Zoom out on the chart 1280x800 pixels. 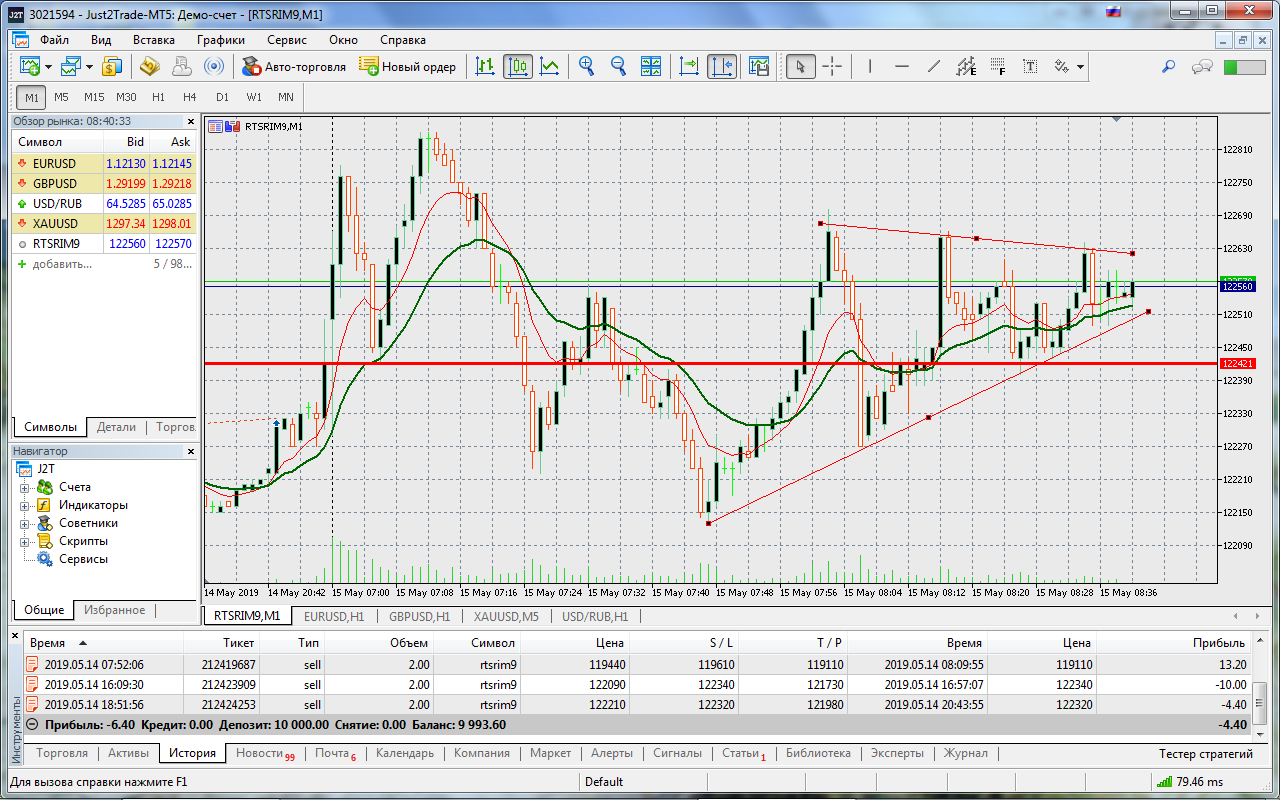[x=618, y=67]
